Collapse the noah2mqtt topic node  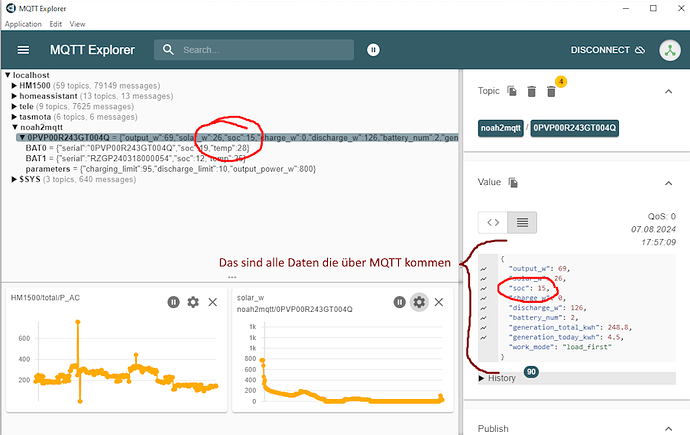point(15,127)
